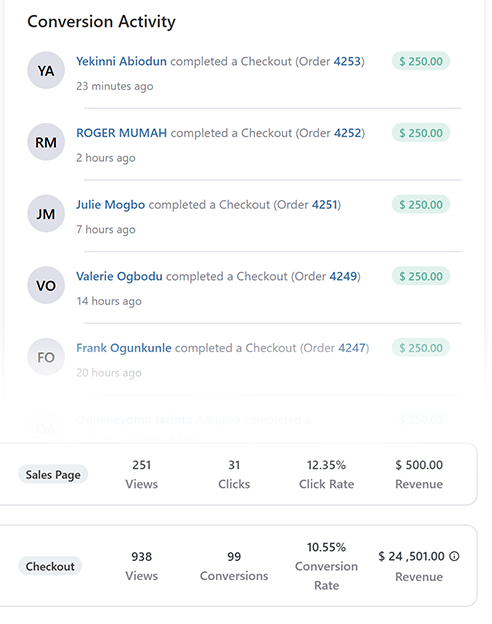
Task: Open order 4249 link
Action: 343,276
